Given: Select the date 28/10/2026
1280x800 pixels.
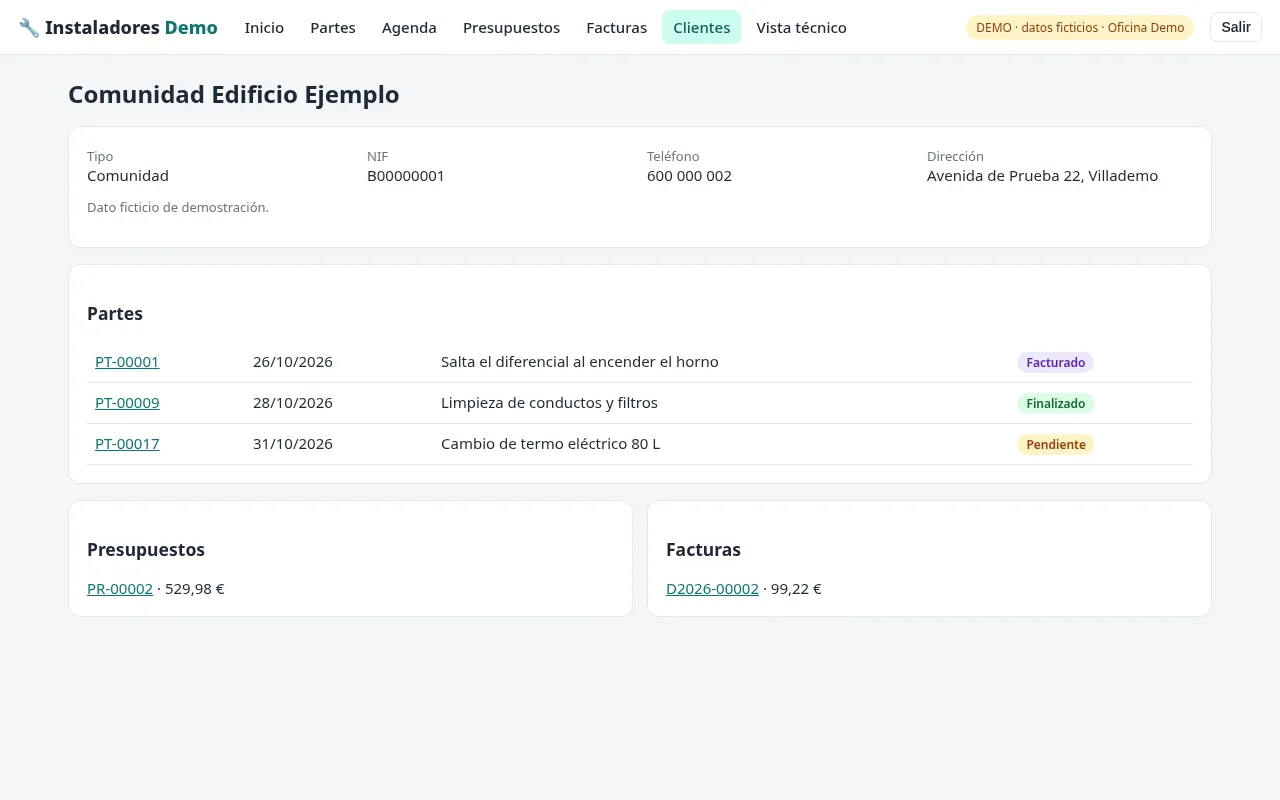Looking at the screenshot, I should point(293,403).
